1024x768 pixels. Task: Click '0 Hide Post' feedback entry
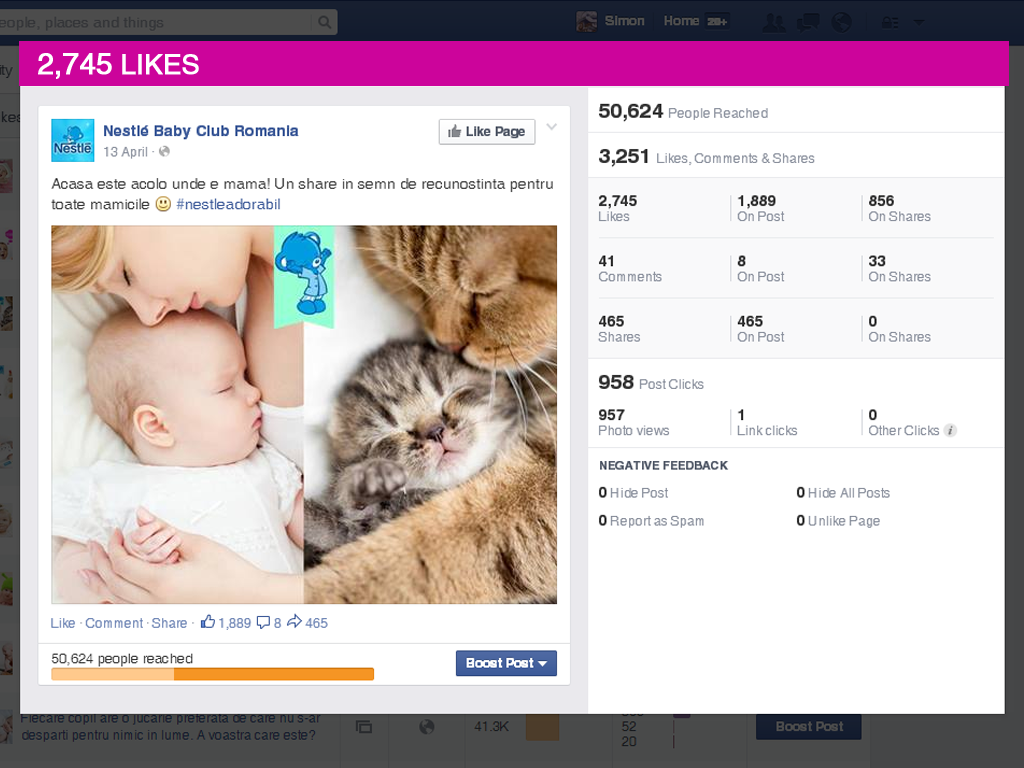pos(633,492)
